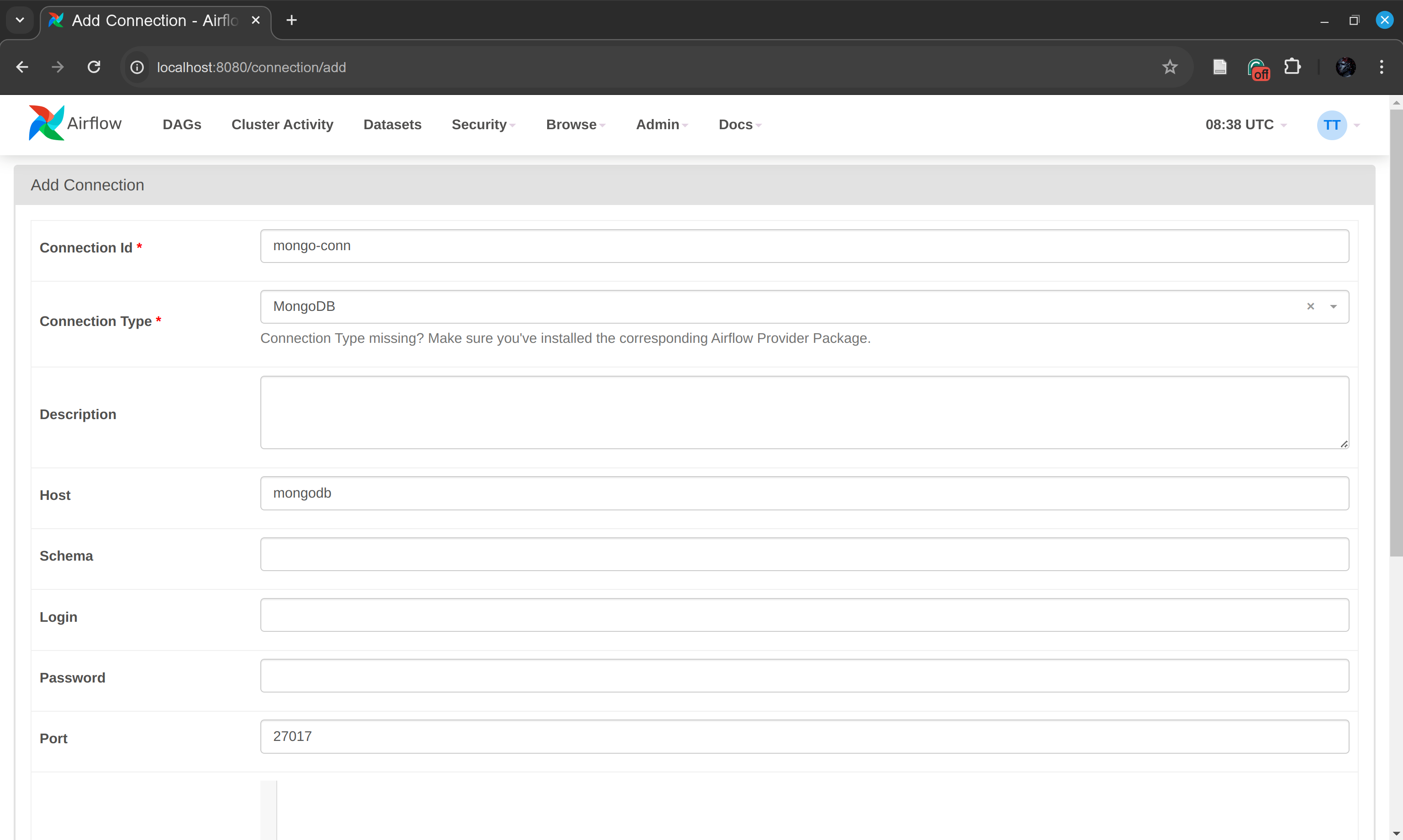Clear MongoDB selection with the x icon
The image size is (1403, 840).
(1310, 306)
